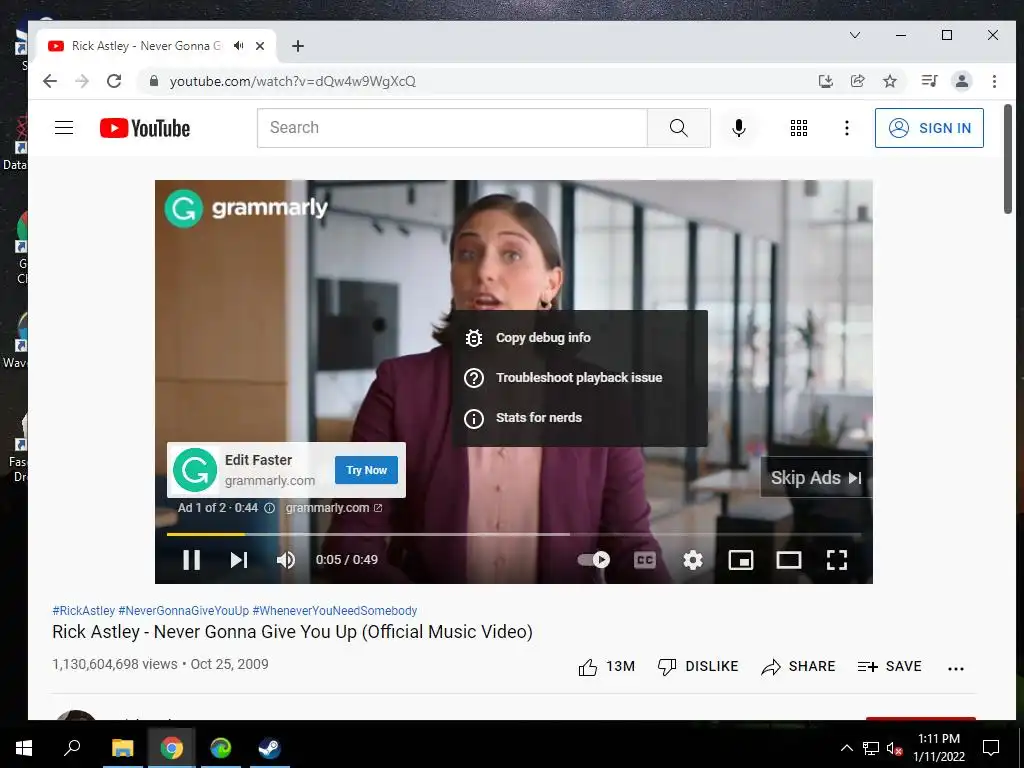Image resolution: width=1024 pixels, height=768 pixels.
Task: Click the magnifier search button
Action: [x=679, y=128]
